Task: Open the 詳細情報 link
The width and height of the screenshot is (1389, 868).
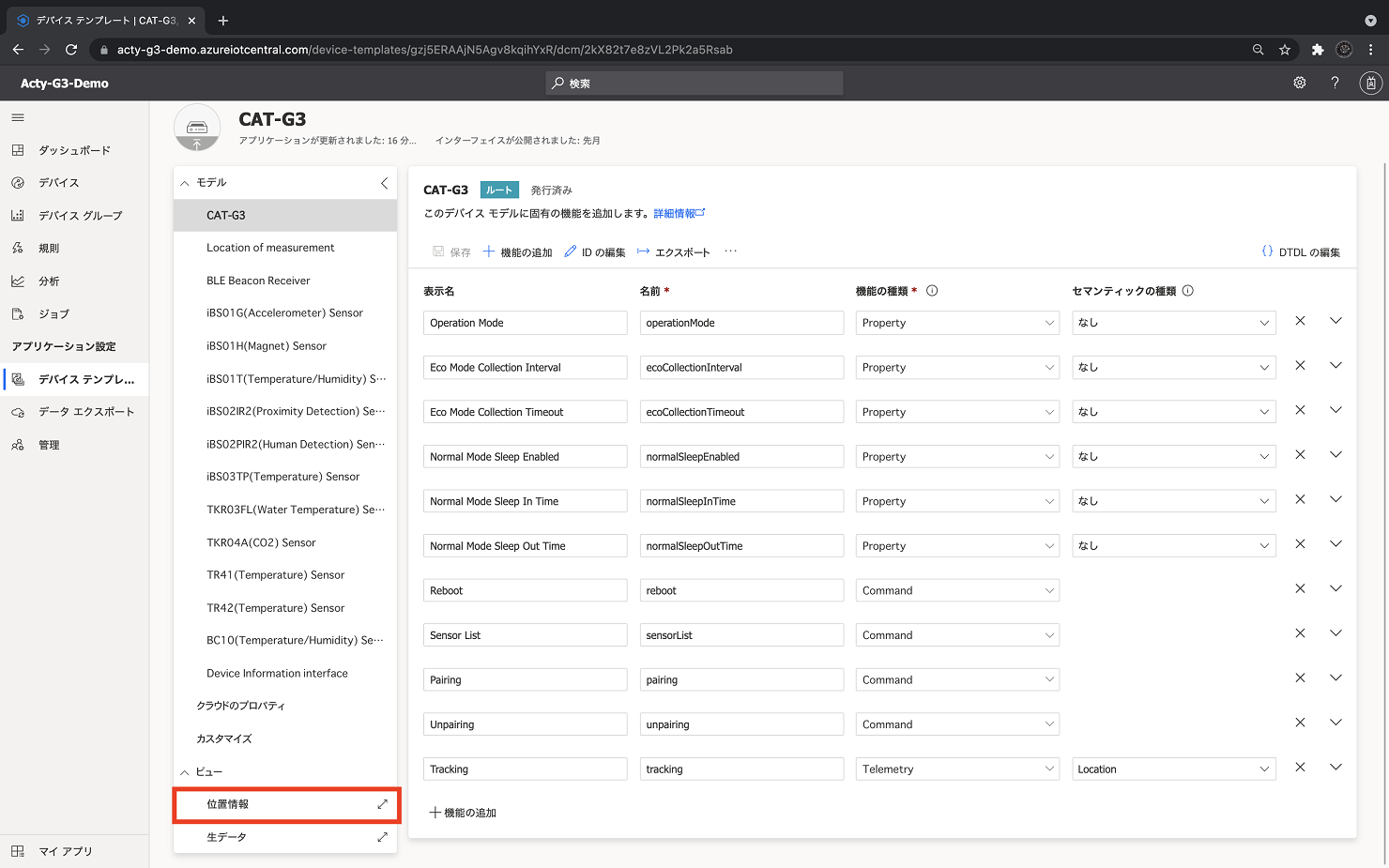Action: coord(679,214)
